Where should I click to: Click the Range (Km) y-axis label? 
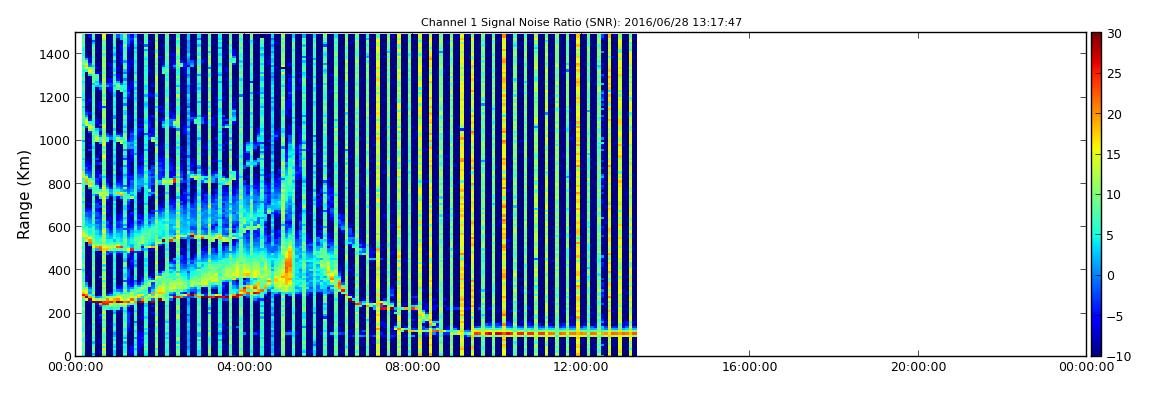tap(24, 194)
